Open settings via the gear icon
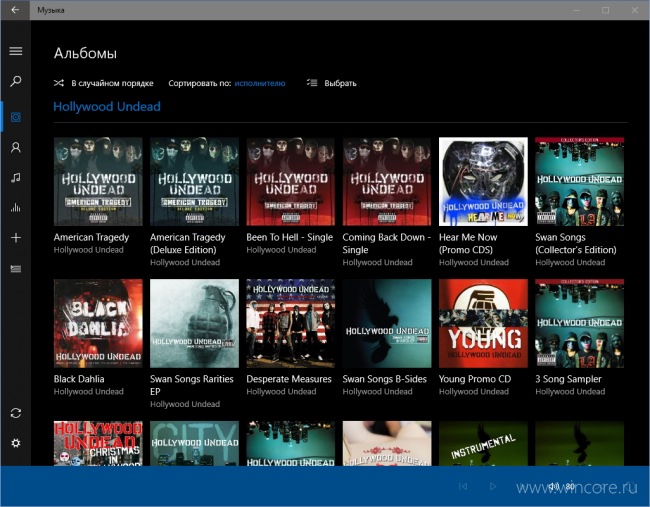Image resolution: width=650 pixels, height=507 pixels. click(16, 443)
